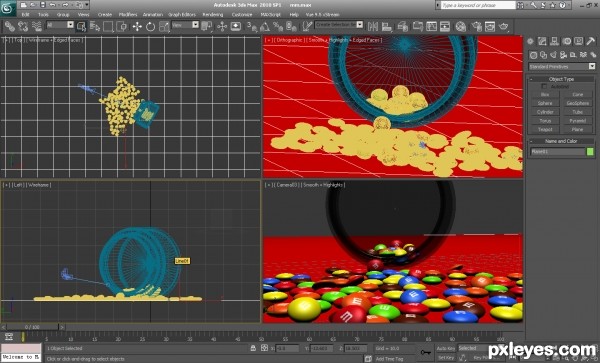Click Select and Manipulate icon

click(x=222, y=26)
